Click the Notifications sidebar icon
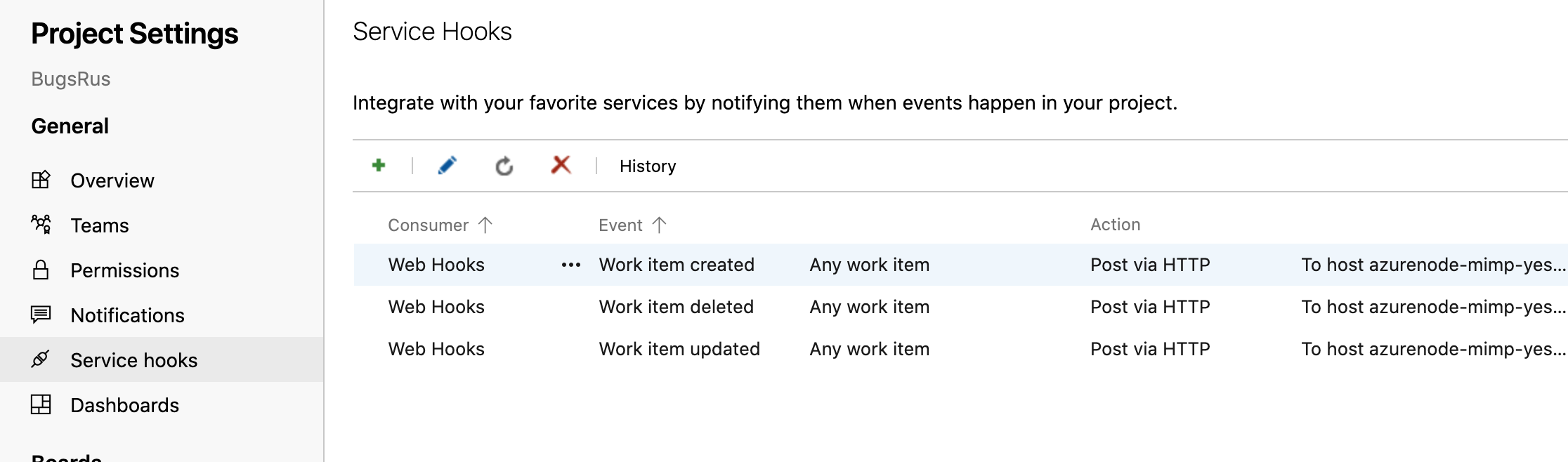The width and height of the screenshot is (1568, 462). [41, 315]
